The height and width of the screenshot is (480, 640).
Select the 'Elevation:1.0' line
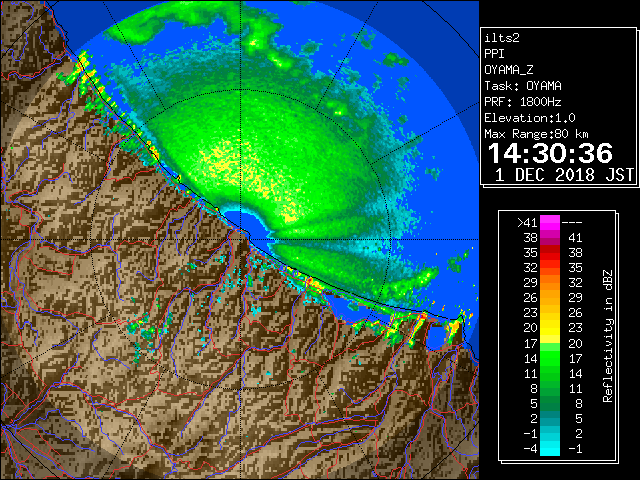(x=530, y=118)
